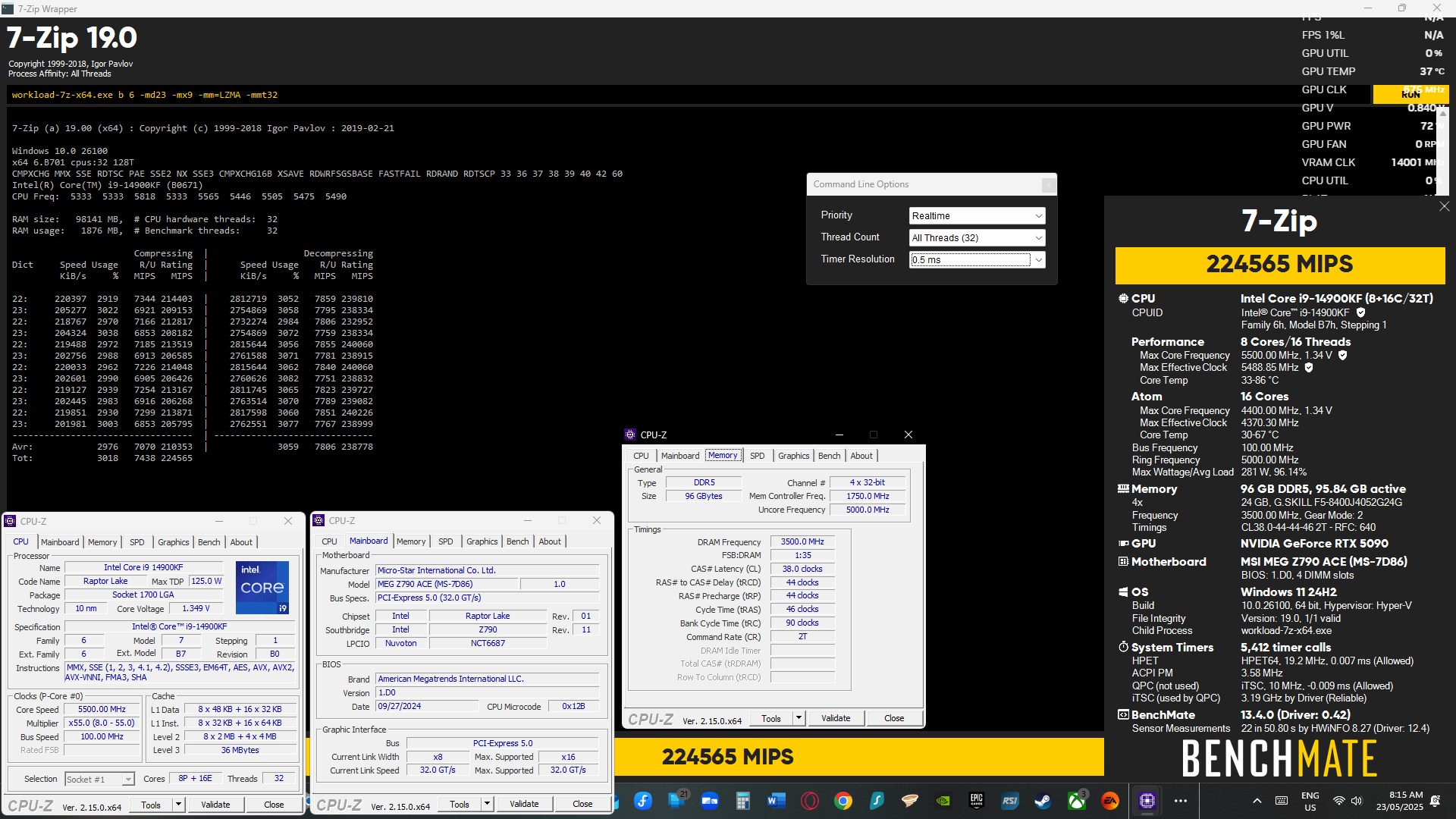1456x819 pixels.
Task: Click the System Timers clock icon
Action: 1123,647
